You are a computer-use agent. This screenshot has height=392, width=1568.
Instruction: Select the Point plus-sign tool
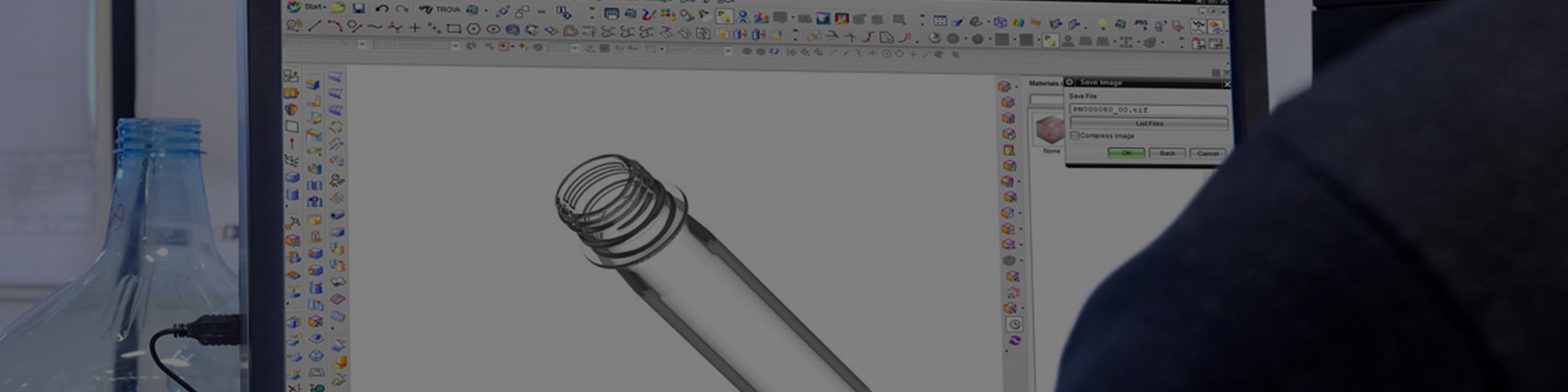click(x=415, y=28)
